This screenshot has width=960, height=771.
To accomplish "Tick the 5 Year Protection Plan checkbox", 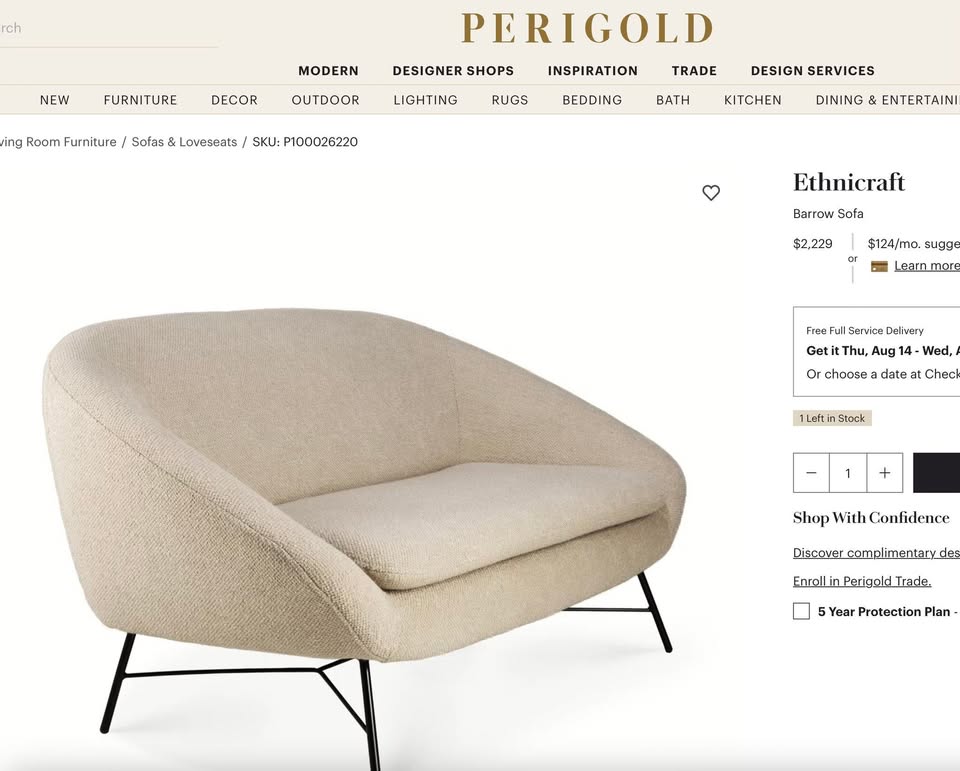I will coord(801,611).
